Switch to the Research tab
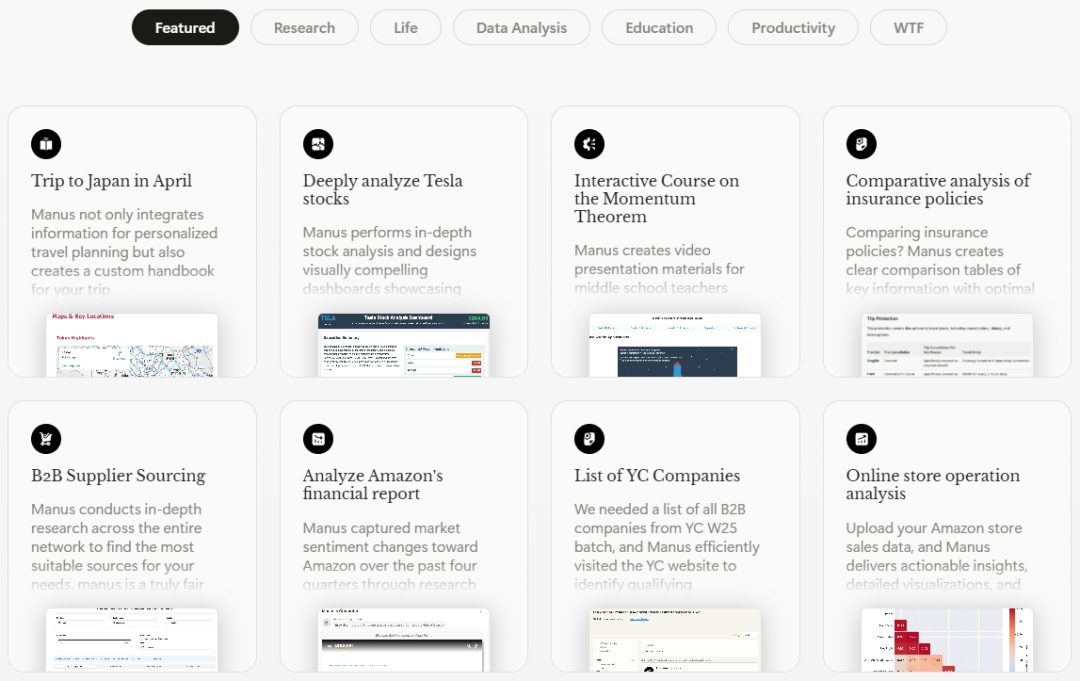 point(304,28)
